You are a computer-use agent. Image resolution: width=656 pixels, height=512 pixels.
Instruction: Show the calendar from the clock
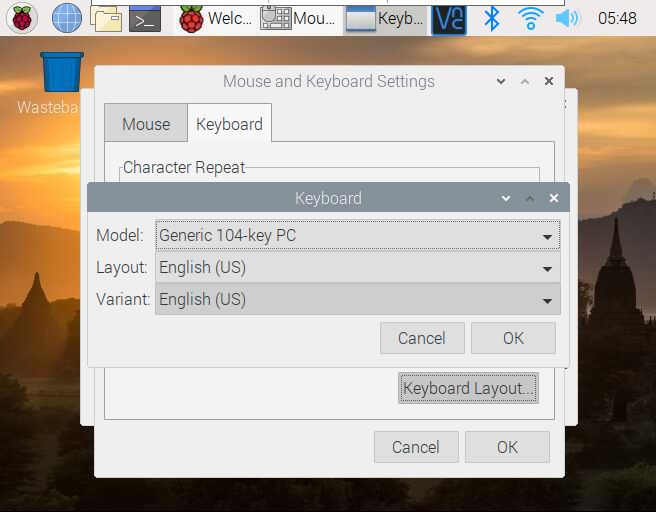[x=617, y=18]
